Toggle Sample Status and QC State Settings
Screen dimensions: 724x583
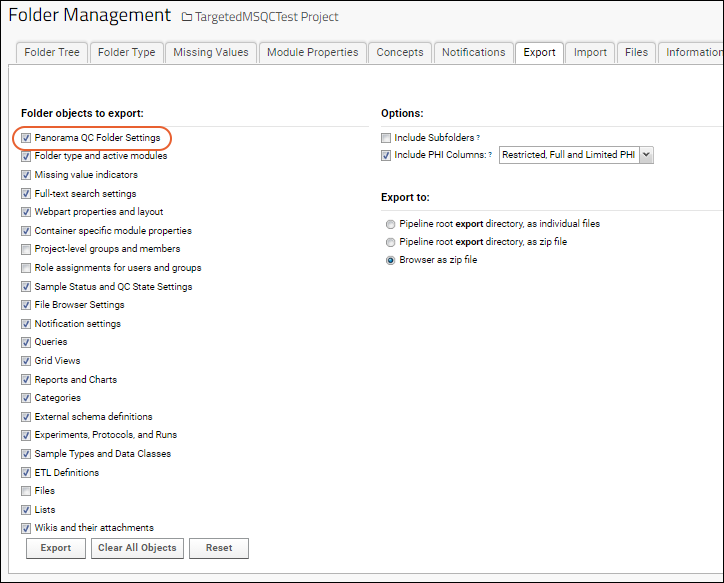(x=26, y=287)
